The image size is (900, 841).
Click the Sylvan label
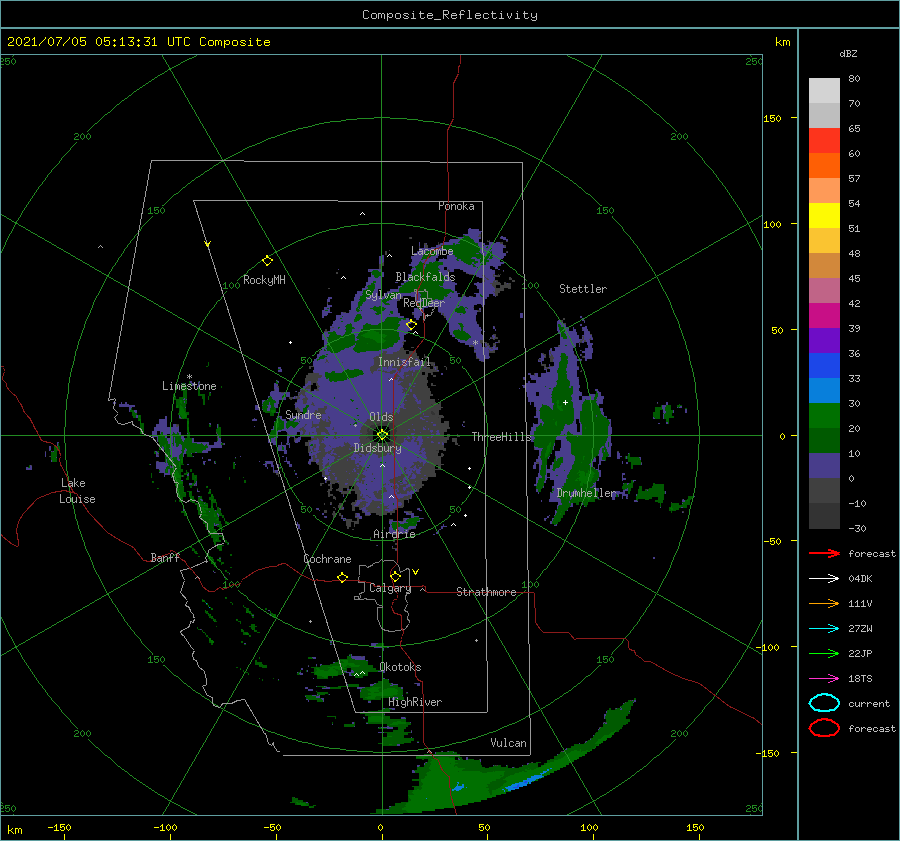tap(383, 295)
